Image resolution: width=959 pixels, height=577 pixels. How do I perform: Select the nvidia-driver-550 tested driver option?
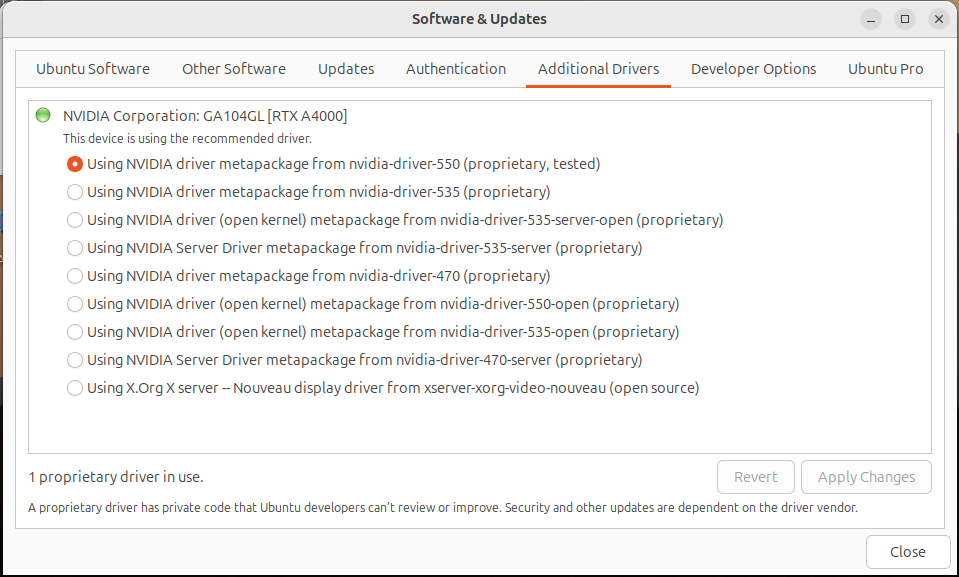75,164
